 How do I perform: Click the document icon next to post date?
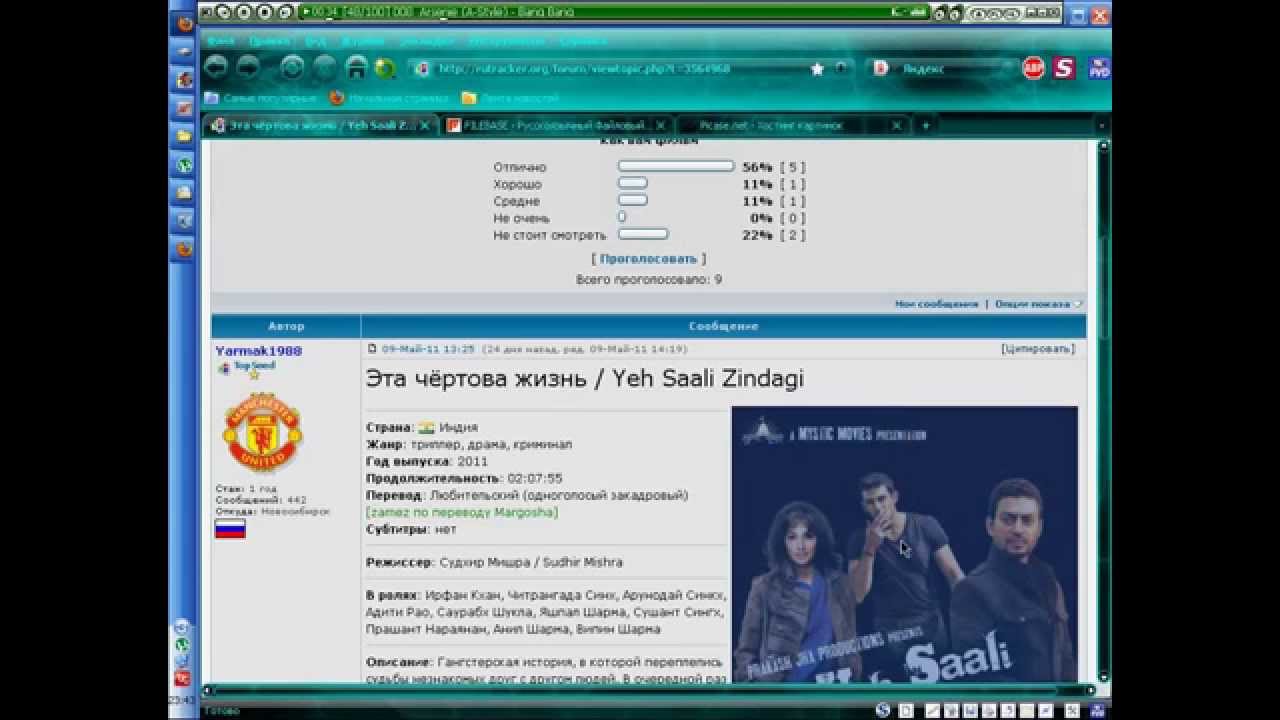point(373,349)
